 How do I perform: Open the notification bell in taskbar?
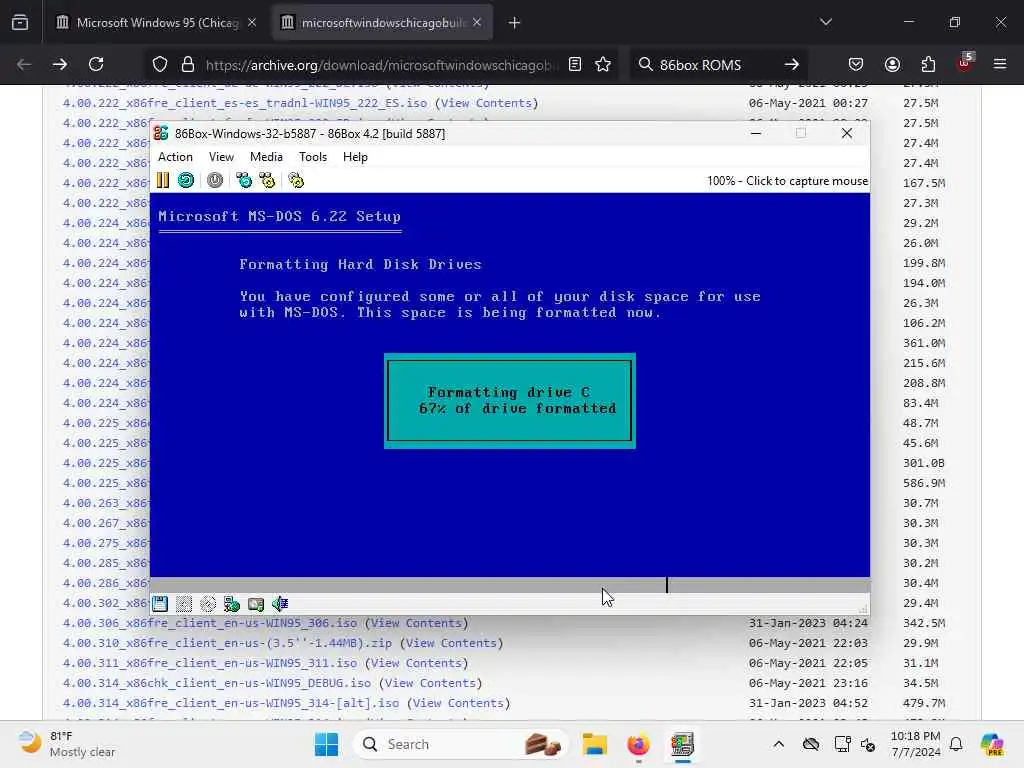[x=956, y=744]
